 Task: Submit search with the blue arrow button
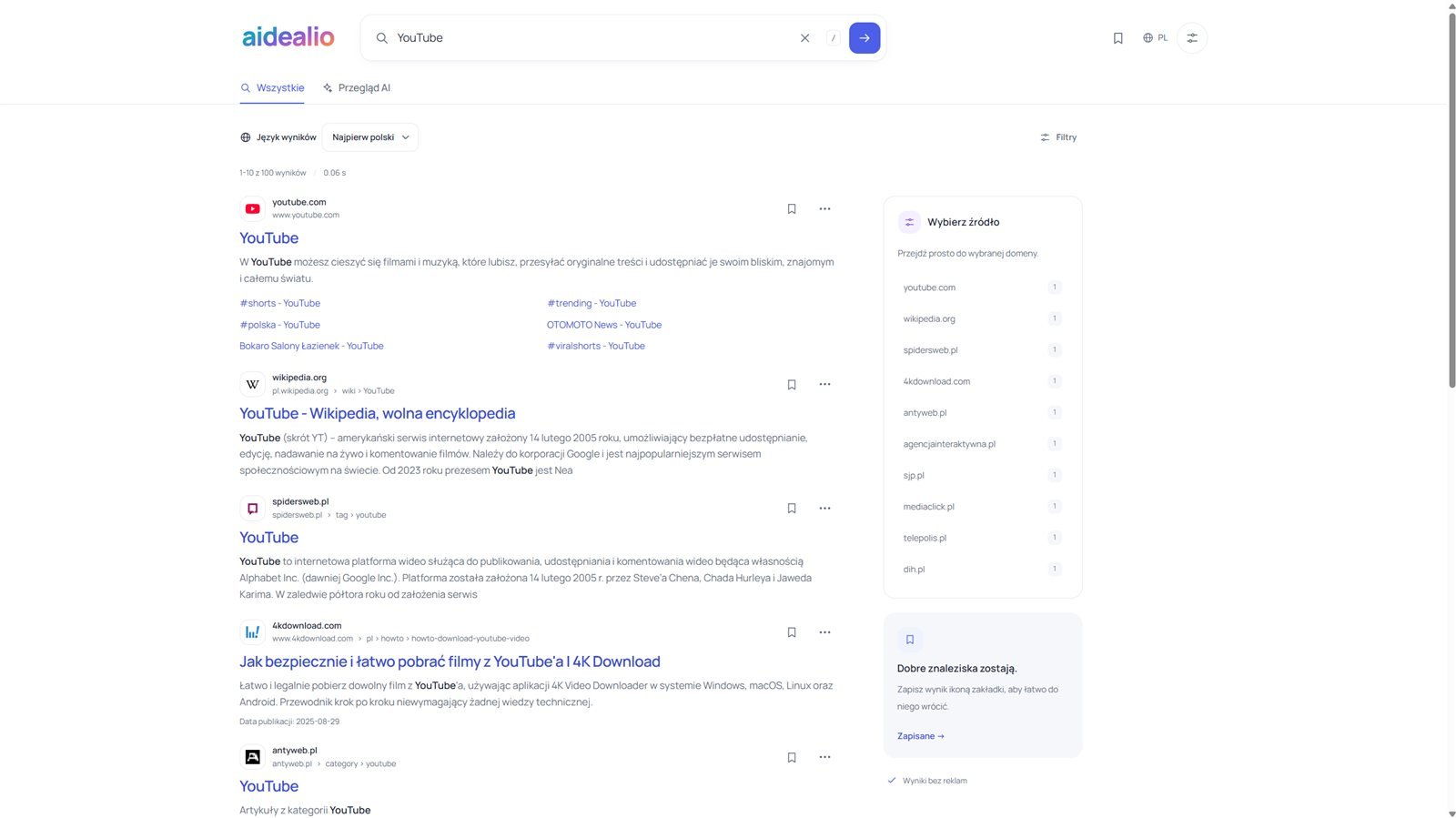864,38
